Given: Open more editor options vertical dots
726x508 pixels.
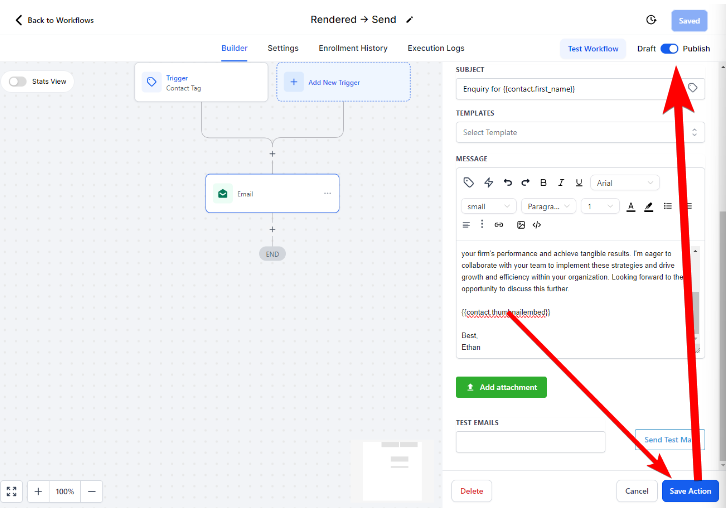Looking at the screenshot, I should pos(482,225).
